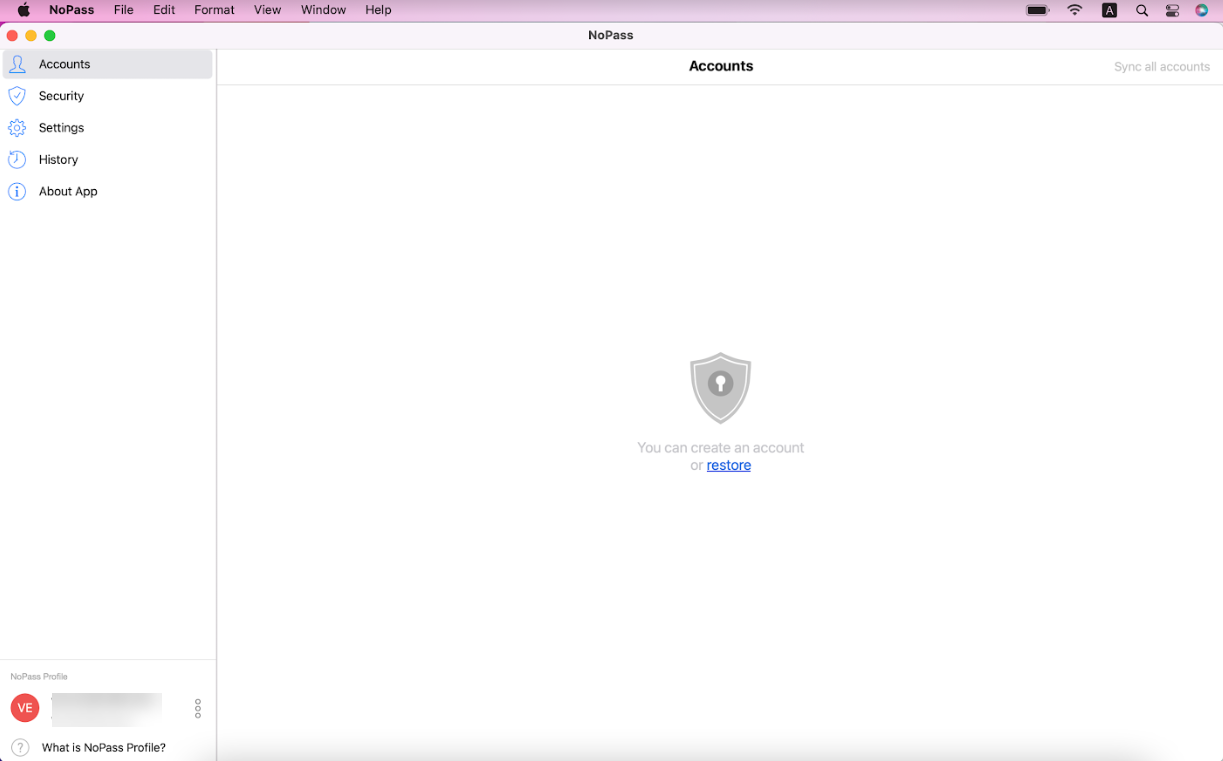Open Control Center from the menu bar
The image size is (1223, 761).
1173,10
